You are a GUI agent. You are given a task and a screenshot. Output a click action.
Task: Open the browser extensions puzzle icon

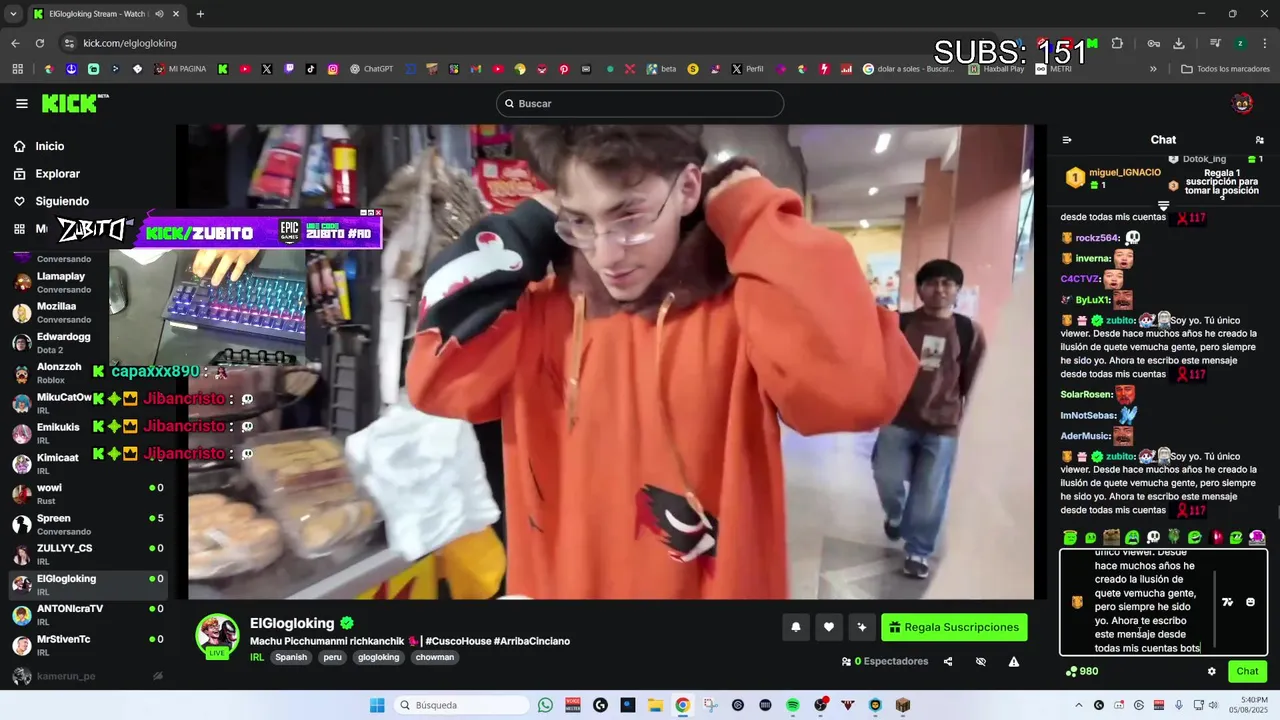(x=1117, y=43)
